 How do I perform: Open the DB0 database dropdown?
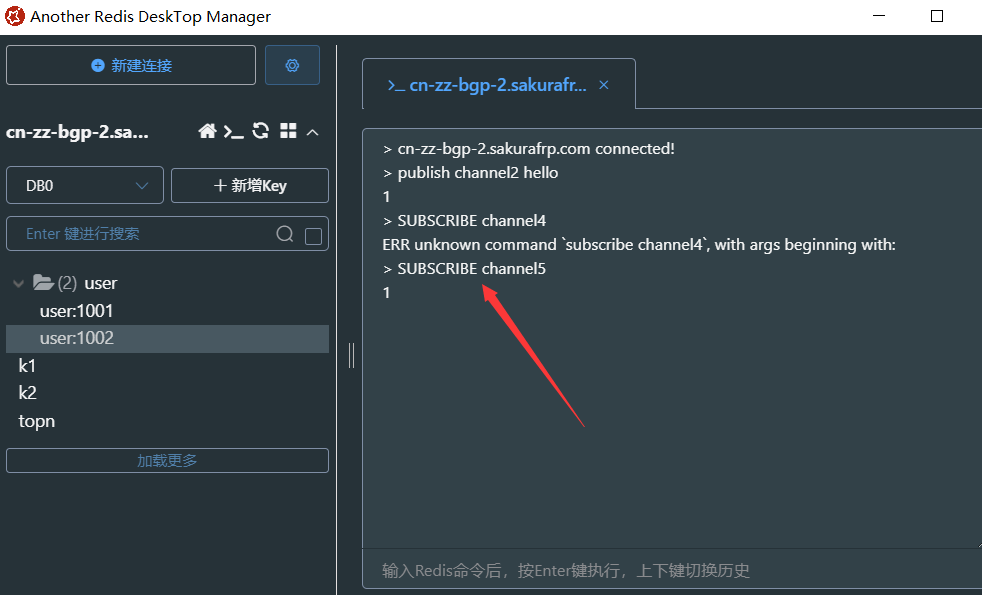coord(85,185)
